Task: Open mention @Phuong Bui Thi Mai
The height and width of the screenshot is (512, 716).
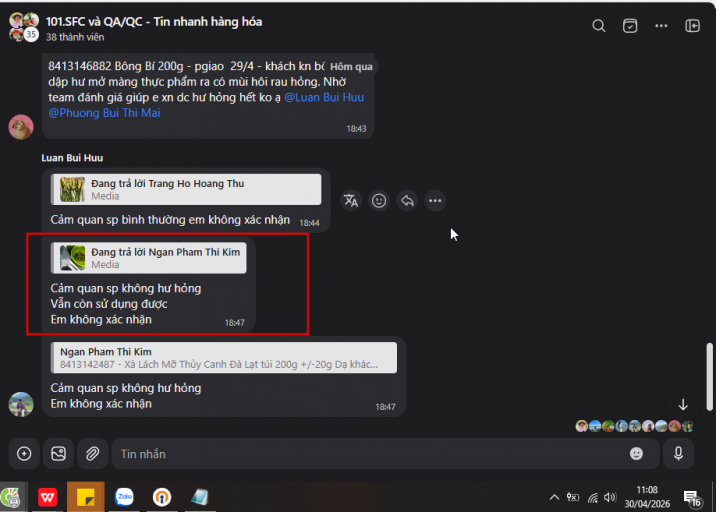Action: pyautogui.click(x=105, y=113)
